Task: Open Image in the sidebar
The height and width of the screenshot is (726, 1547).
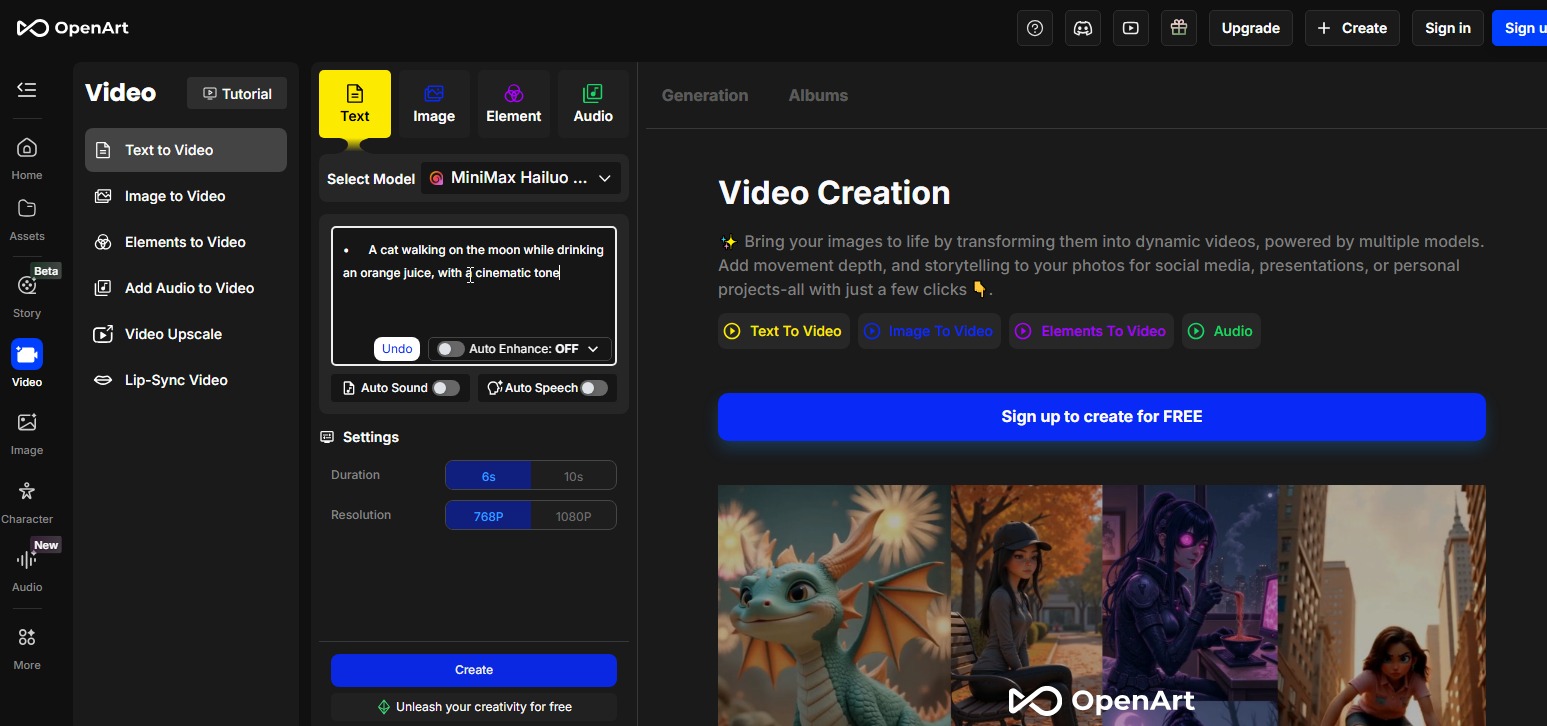Action: click(27, 433)
